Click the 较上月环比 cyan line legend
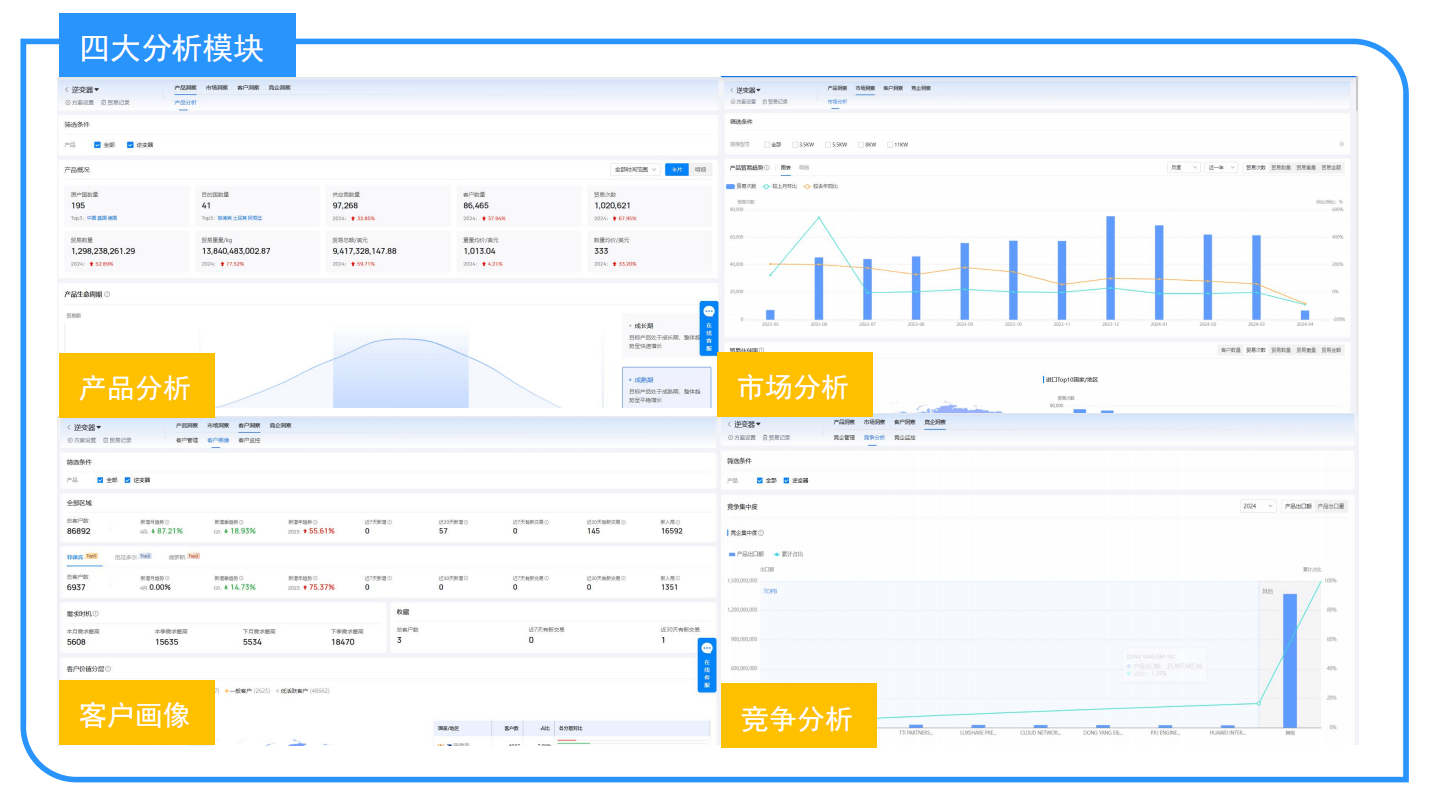Image resolution: width=1432 pixels, height=801 pixels. (768, 187)
